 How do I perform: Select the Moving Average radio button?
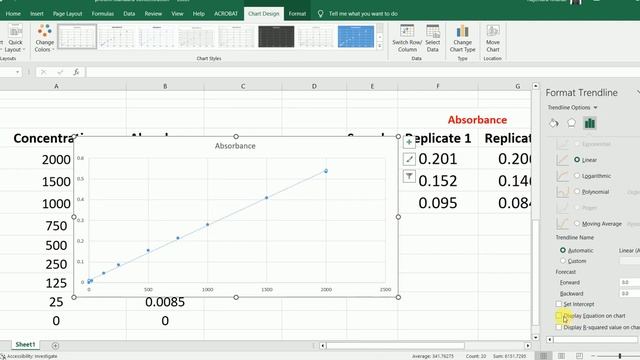tap(577, 224)
